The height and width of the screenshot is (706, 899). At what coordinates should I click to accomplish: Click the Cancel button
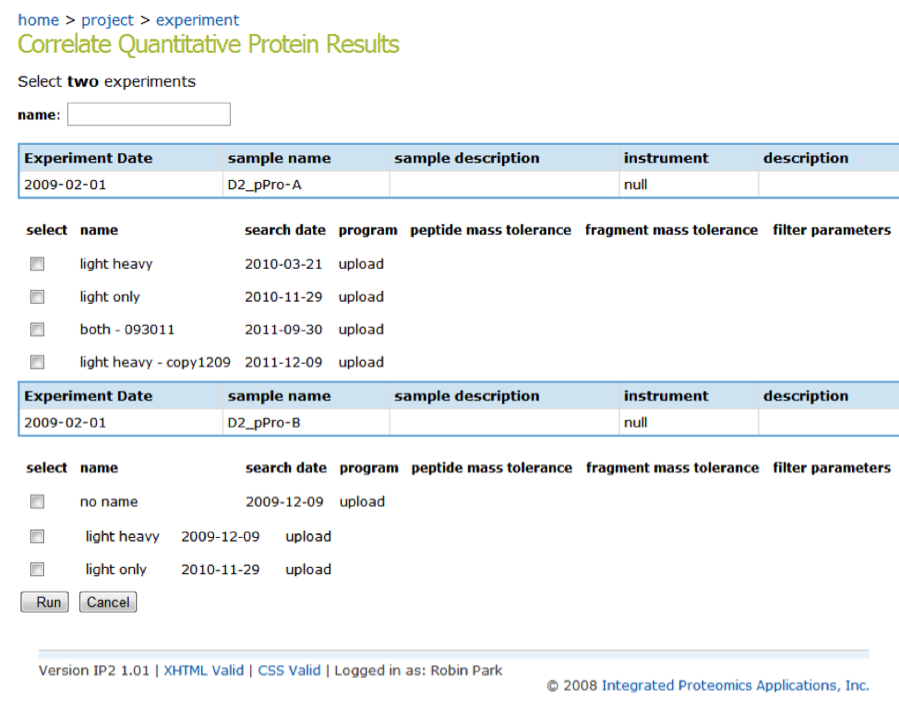108,602
